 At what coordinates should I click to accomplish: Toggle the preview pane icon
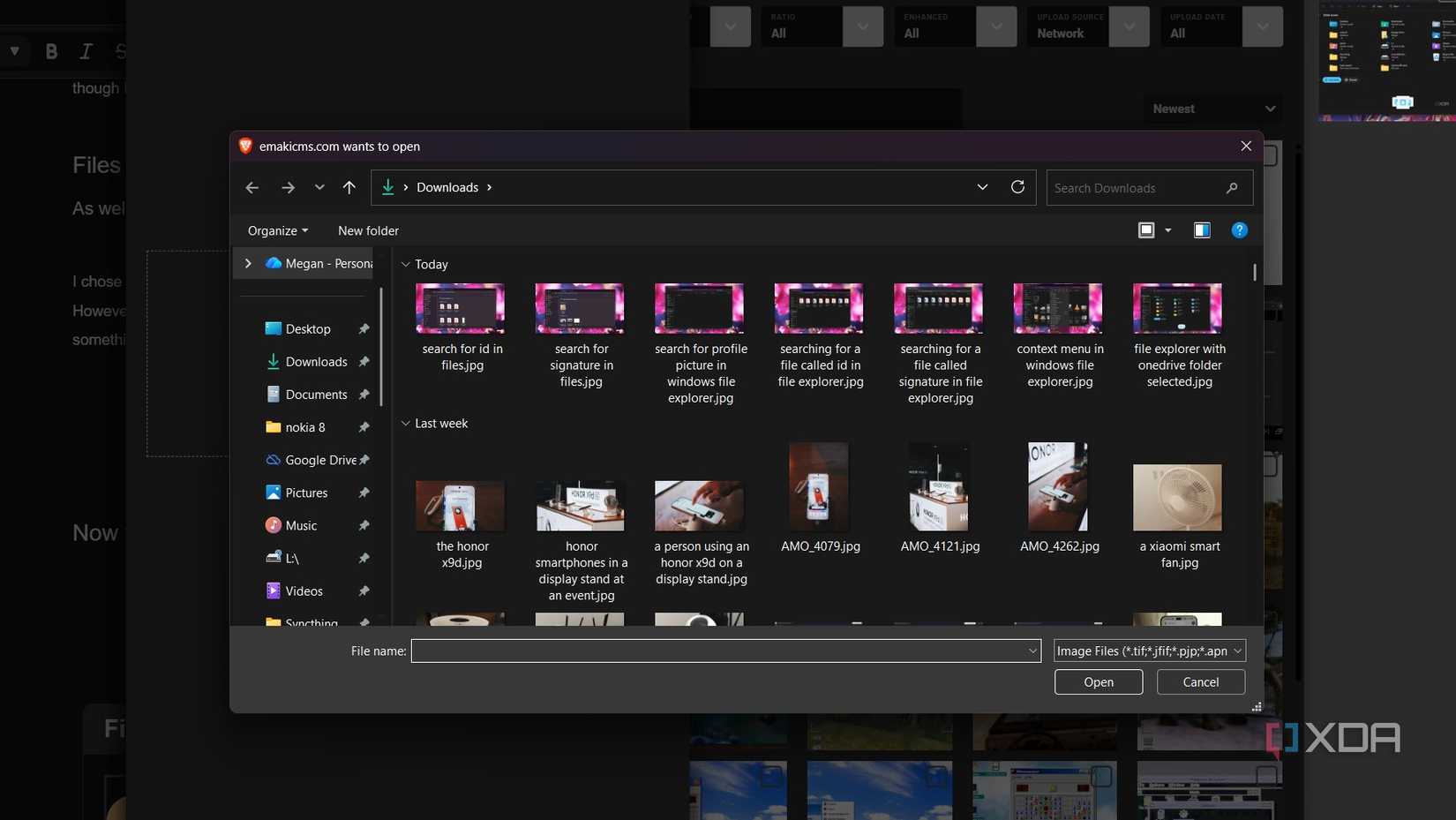[x=1202, y=230]
